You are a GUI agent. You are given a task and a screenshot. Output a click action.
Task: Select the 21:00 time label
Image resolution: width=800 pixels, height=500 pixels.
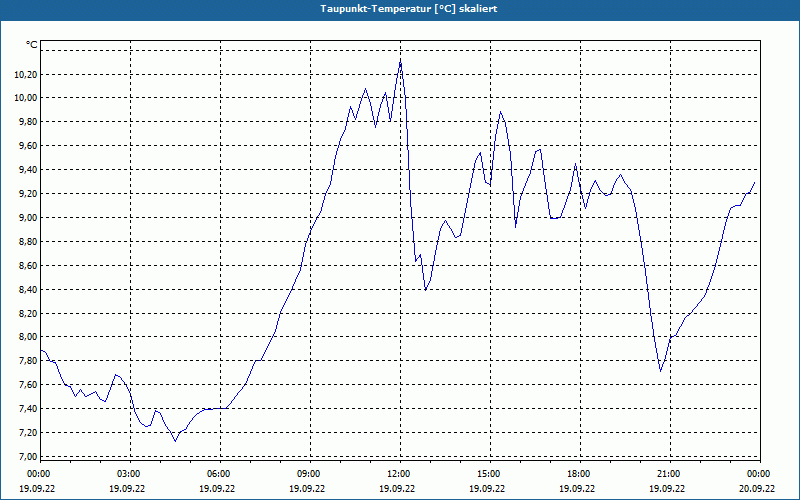[x=670, y=474]
